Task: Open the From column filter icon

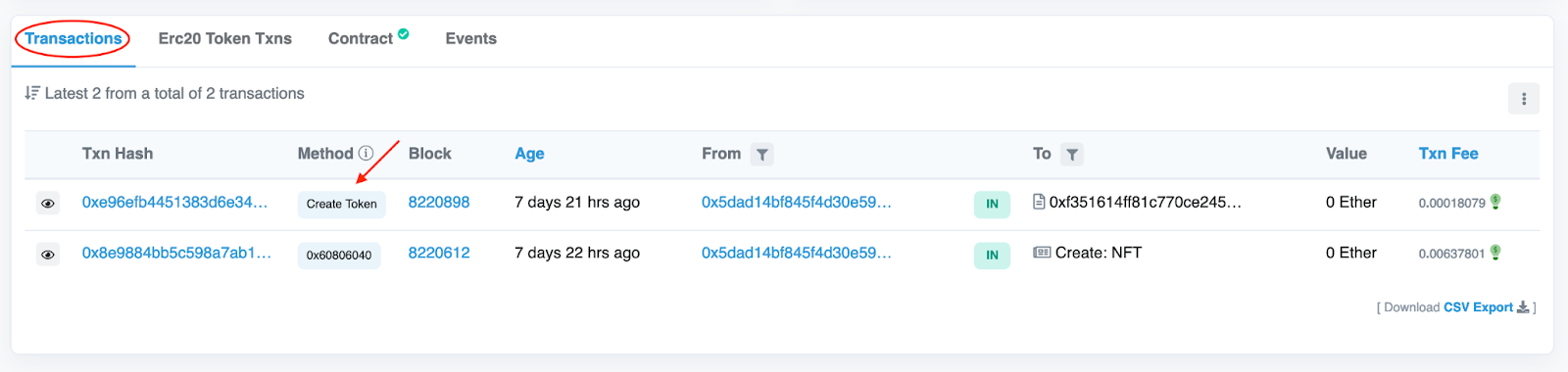Action: click(762, 155)
